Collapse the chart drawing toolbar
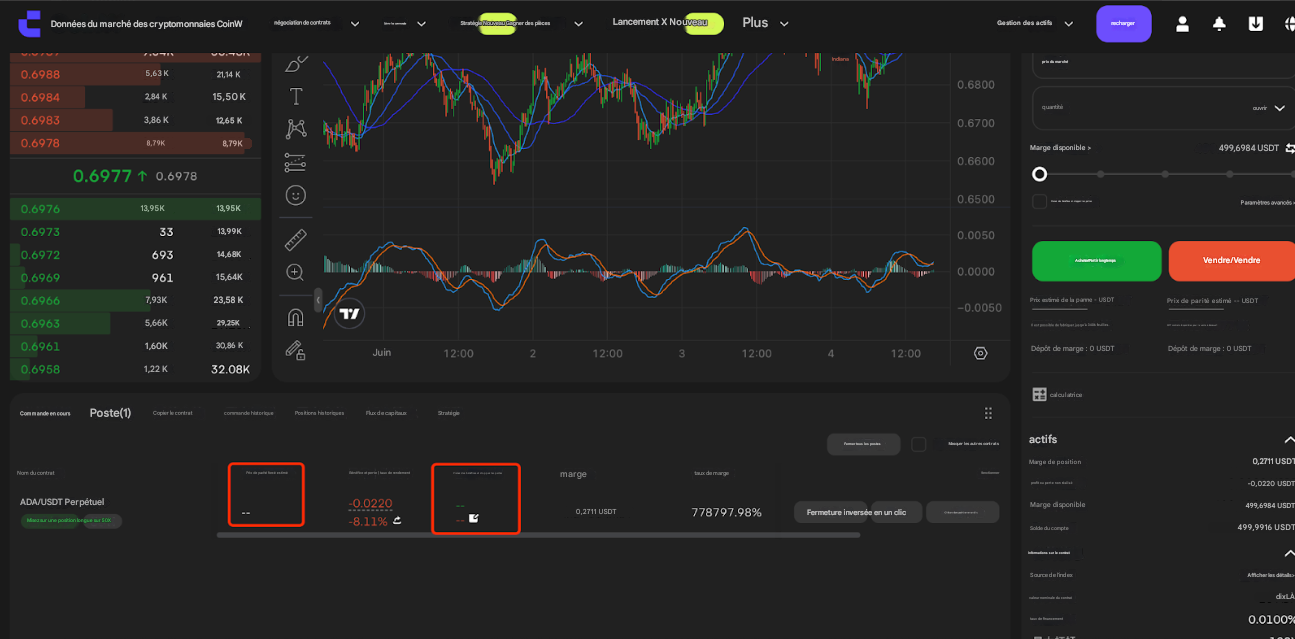The width and height of the screenshot is (1295, 639). click(318, 299)
